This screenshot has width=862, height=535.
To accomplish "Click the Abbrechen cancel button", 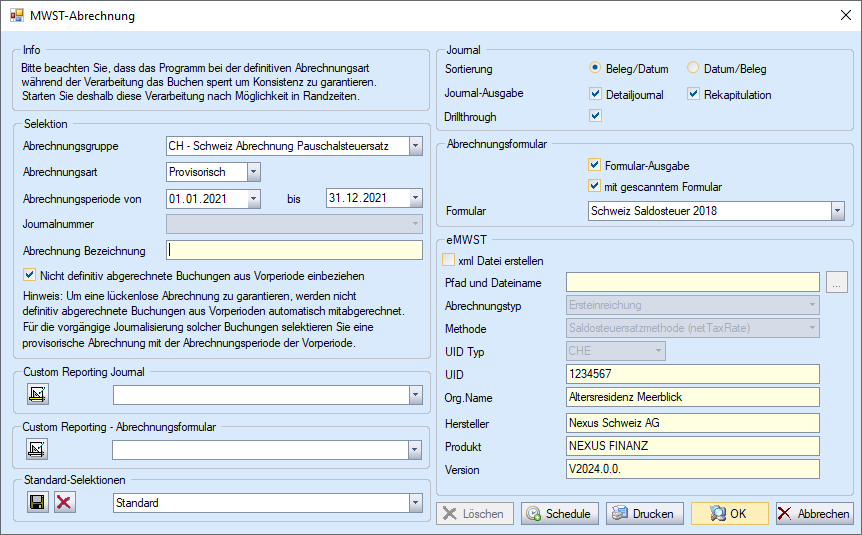I will [x=814, y=514].
